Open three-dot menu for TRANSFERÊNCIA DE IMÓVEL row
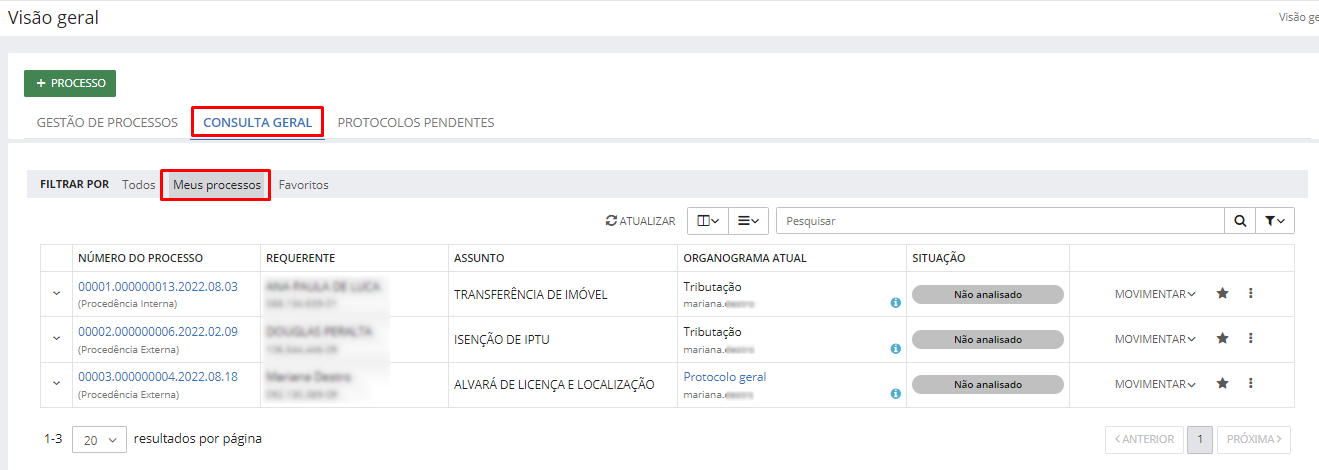 pos(1250,294)
